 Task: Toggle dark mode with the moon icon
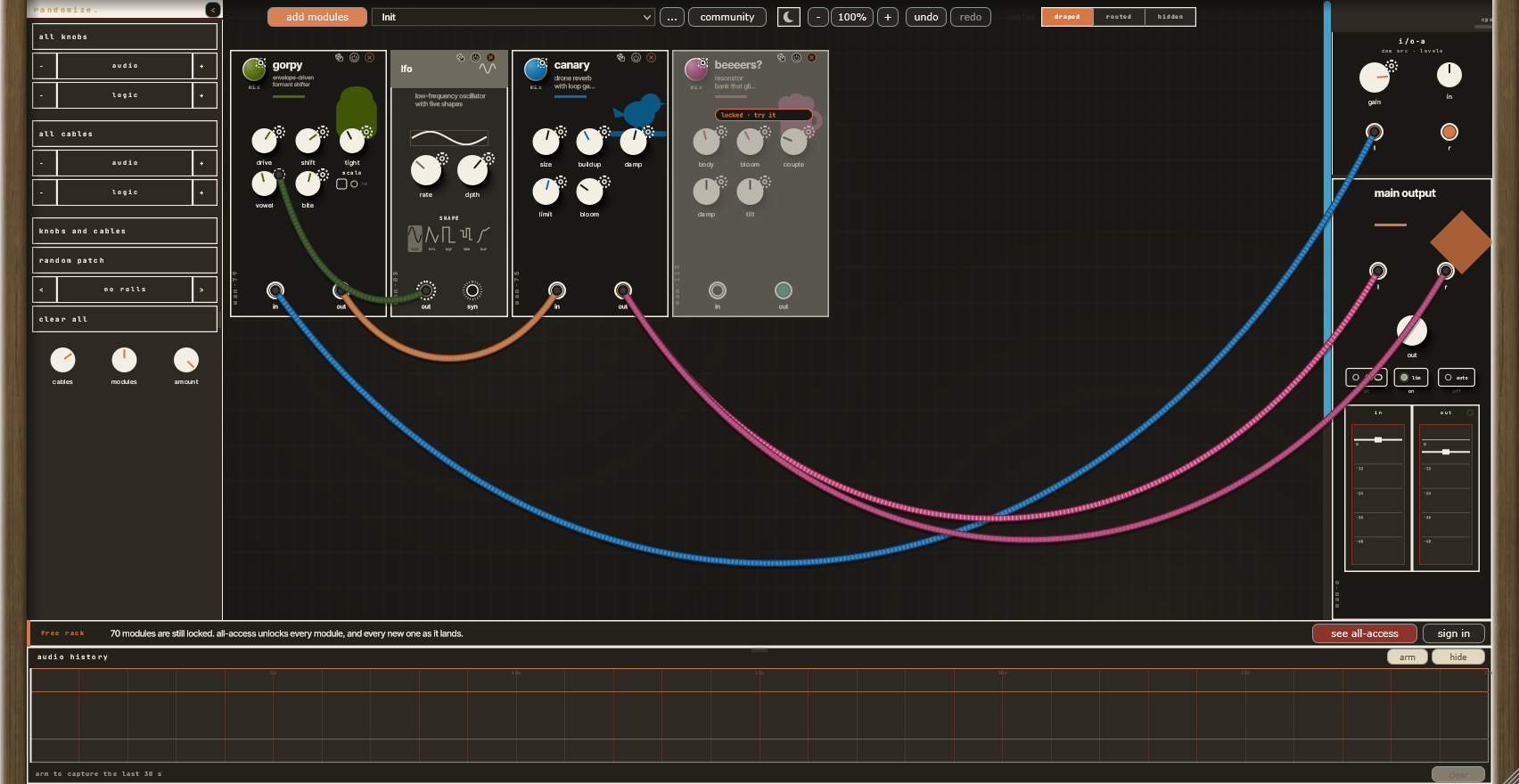pos(789,17)
